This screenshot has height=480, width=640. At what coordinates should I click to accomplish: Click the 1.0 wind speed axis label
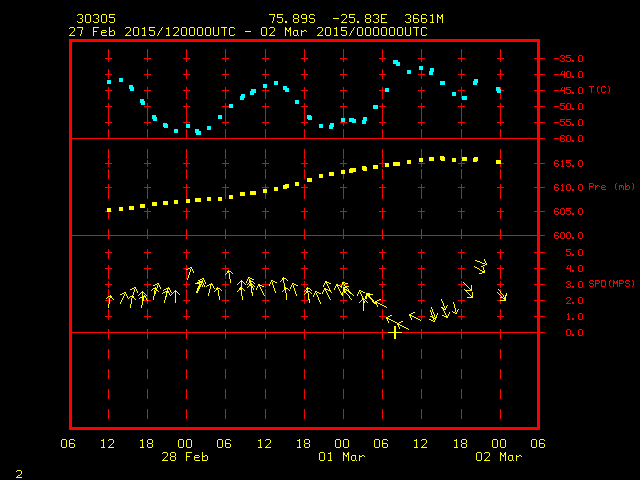coord(574,317)
